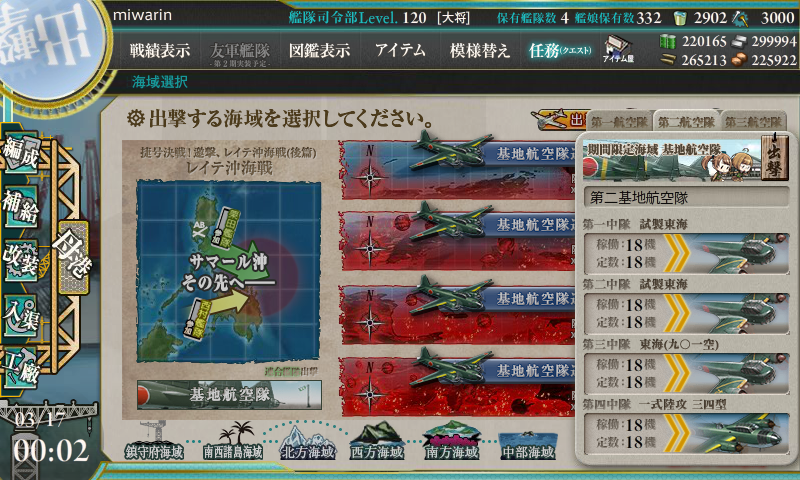Open the 任務 quest menu
800x480 pixels.
560,50
